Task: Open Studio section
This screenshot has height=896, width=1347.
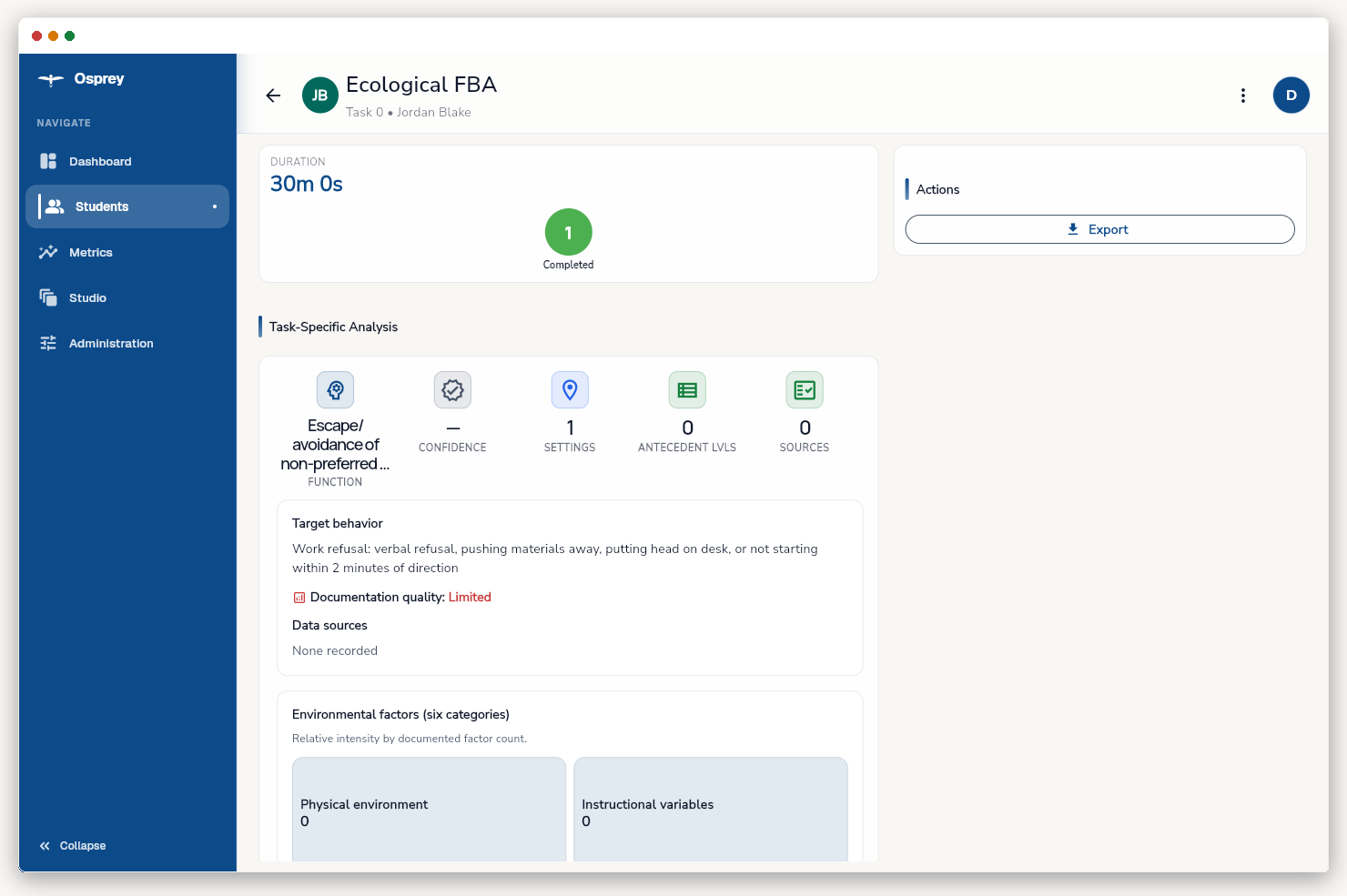Action: click(x=127, y=297)
